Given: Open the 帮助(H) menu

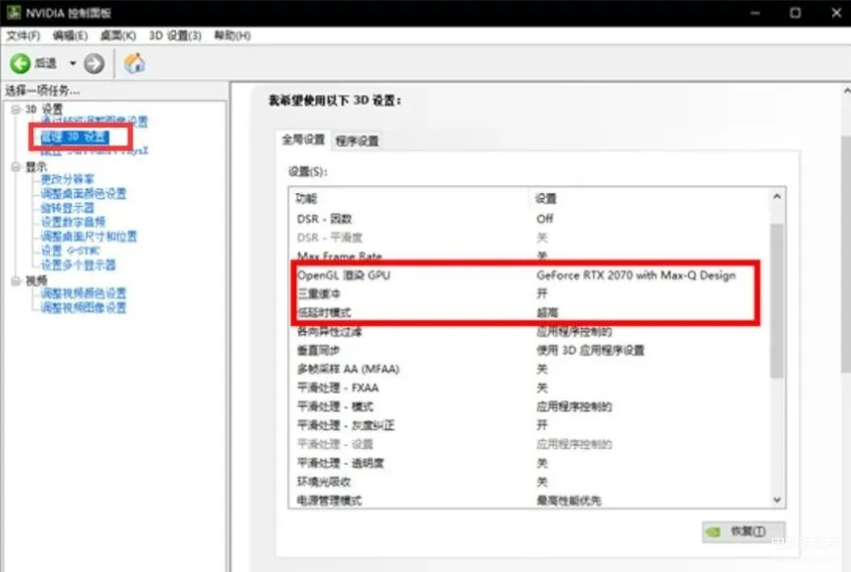Looking at the screenshot, I should (232, 36).
